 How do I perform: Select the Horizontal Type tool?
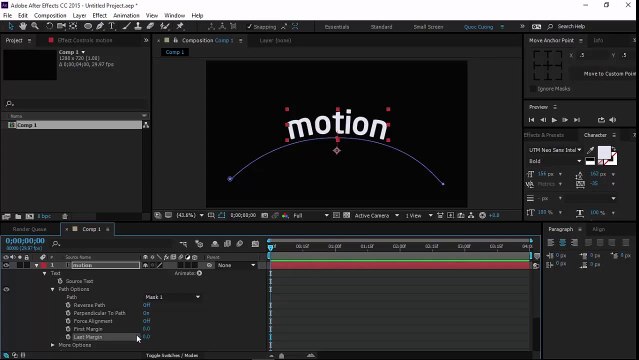click(x=112, y=26)
